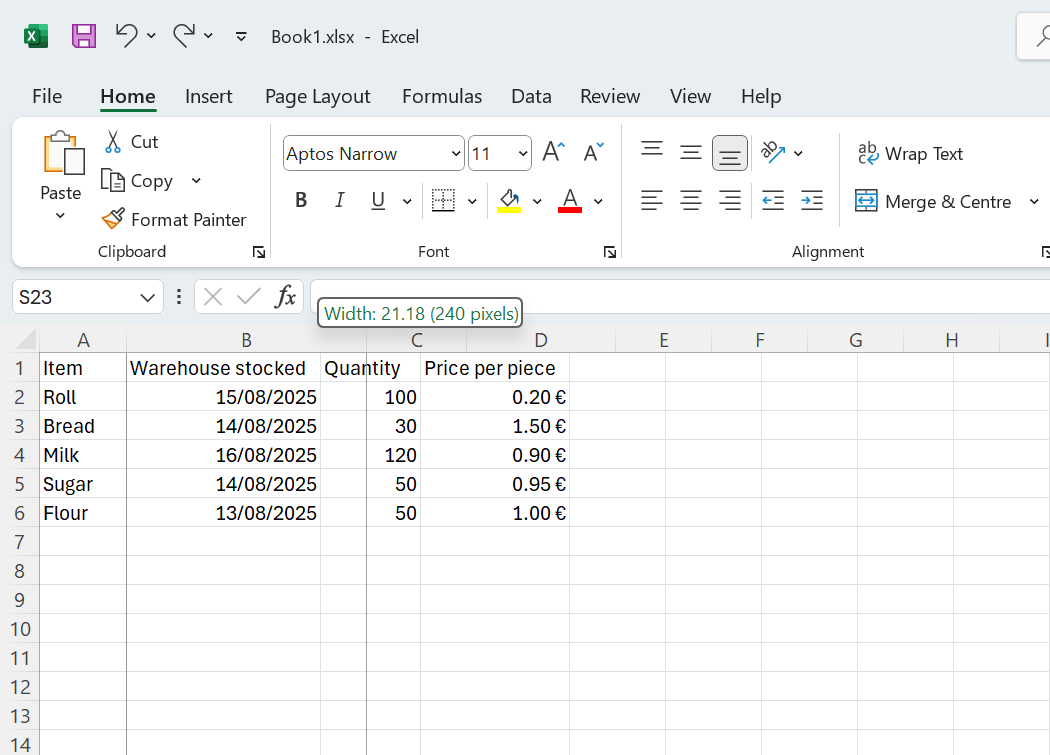This screenshot has width=1050, height=755.
Task: Expand the Copy options arrow
Action: click(x=196, y=181)
